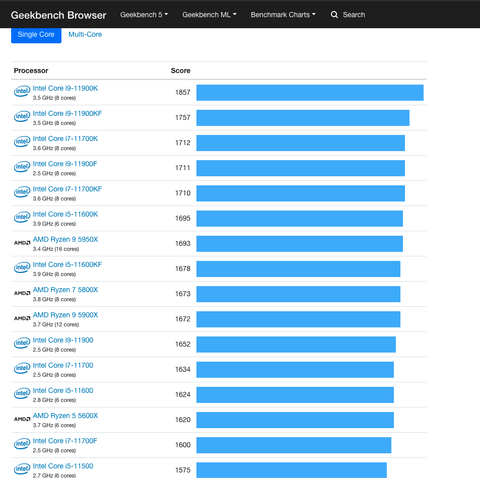
Task: Open the Intel Core i5-11600KF link
Action: click(x=67, y=264)
